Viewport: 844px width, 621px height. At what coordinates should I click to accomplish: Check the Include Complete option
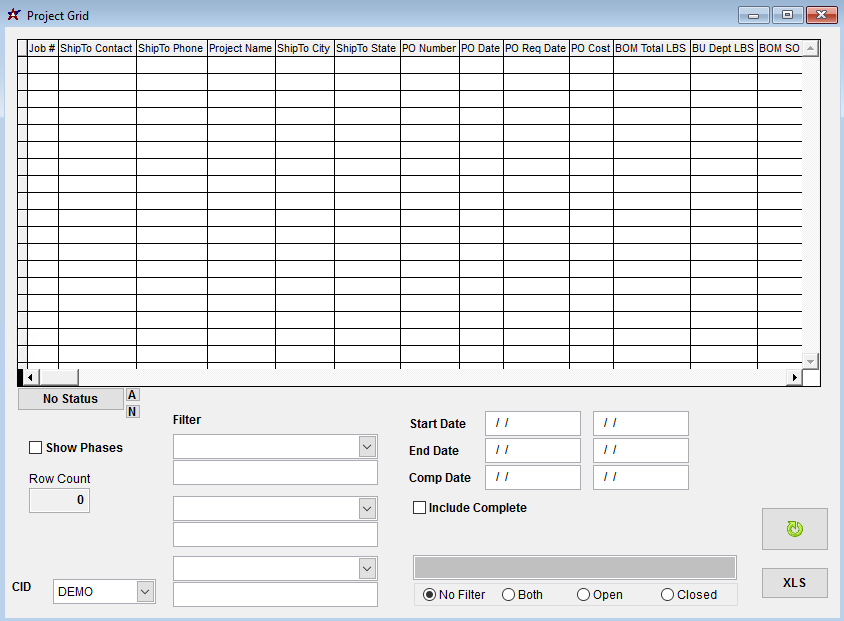pyautogui.click(x=420, y=508)
